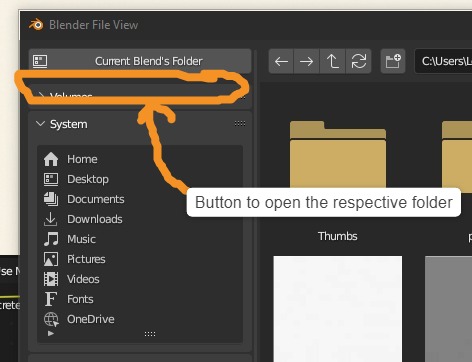This screenshot has height=362, width=472.
Task: Click the Downloads arrow icon
Action: click(x=51, y=219)
